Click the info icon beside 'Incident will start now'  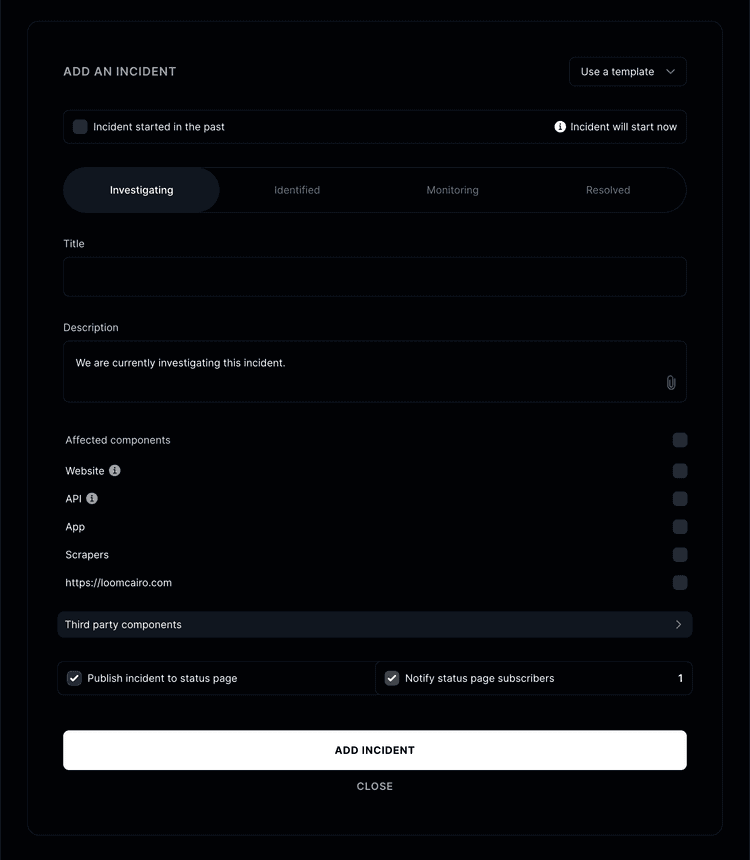tap(559, 126)
